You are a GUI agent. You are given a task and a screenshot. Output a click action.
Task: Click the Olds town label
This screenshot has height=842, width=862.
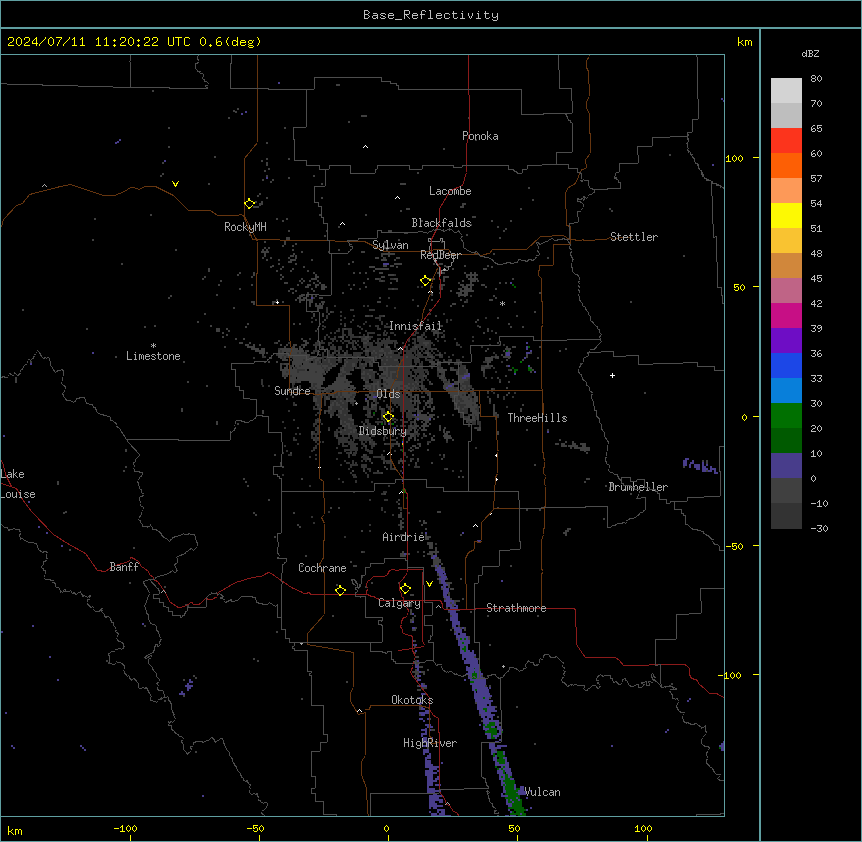pos(388,394)
